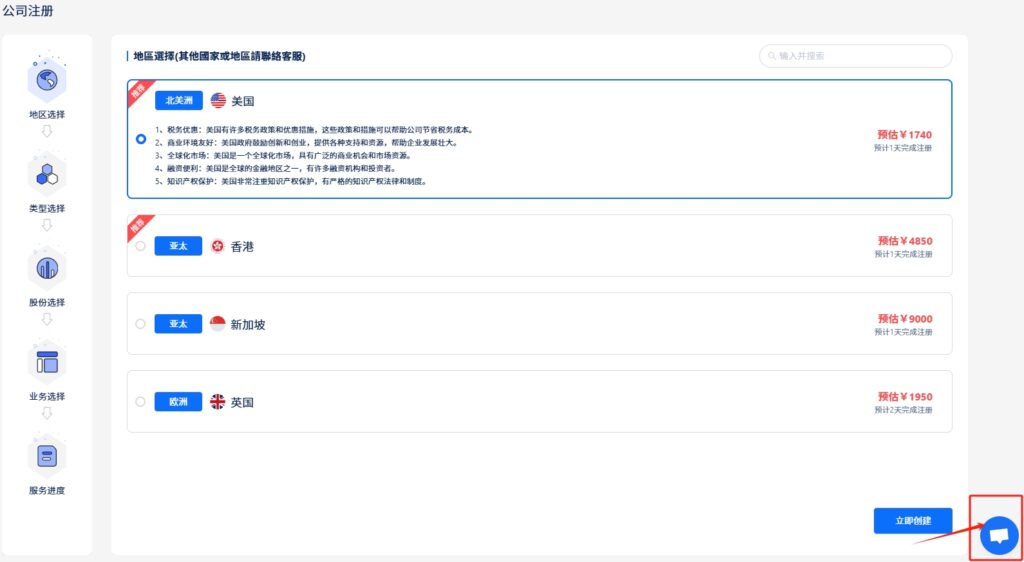
Task: Select the 美国 radio button
Action: (141, 139)
